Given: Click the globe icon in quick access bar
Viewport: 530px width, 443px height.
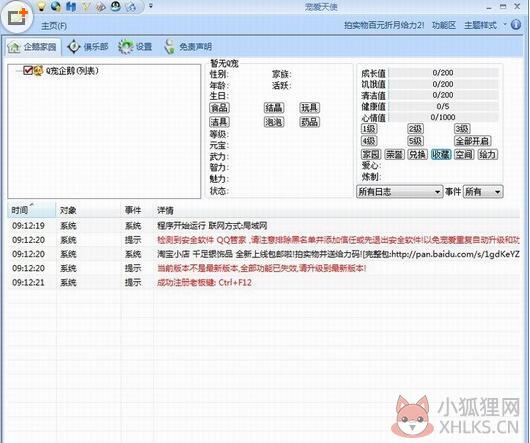Looking at the screenshot, I should [55, 6].
